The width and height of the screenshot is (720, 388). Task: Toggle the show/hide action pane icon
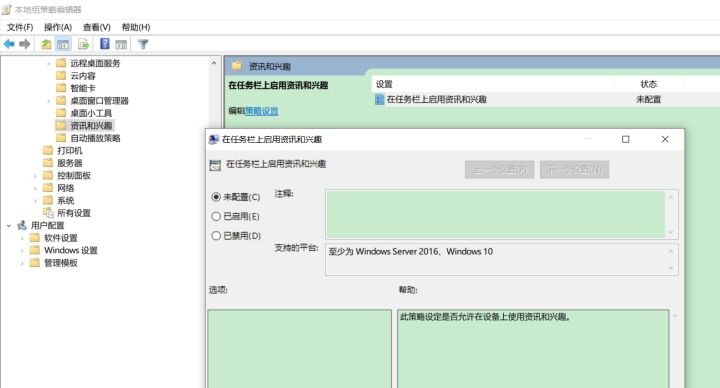121,44
